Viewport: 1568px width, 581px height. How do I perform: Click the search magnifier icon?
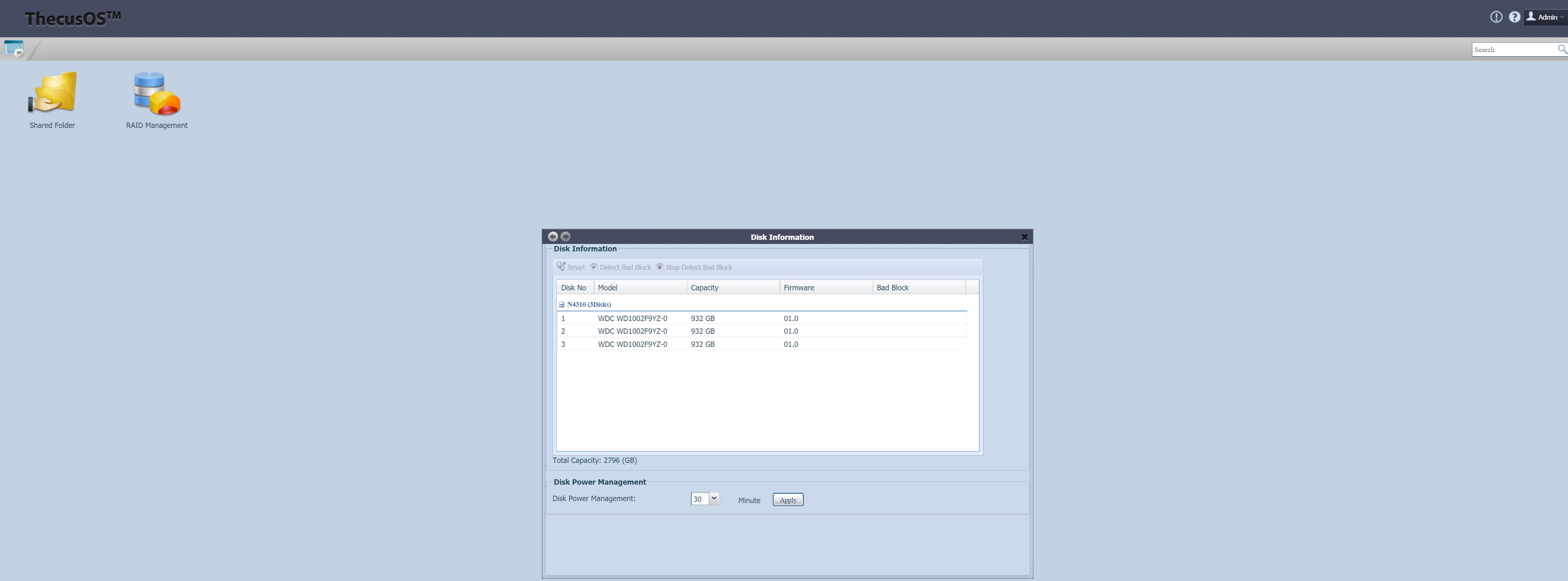pos(1561,49)
